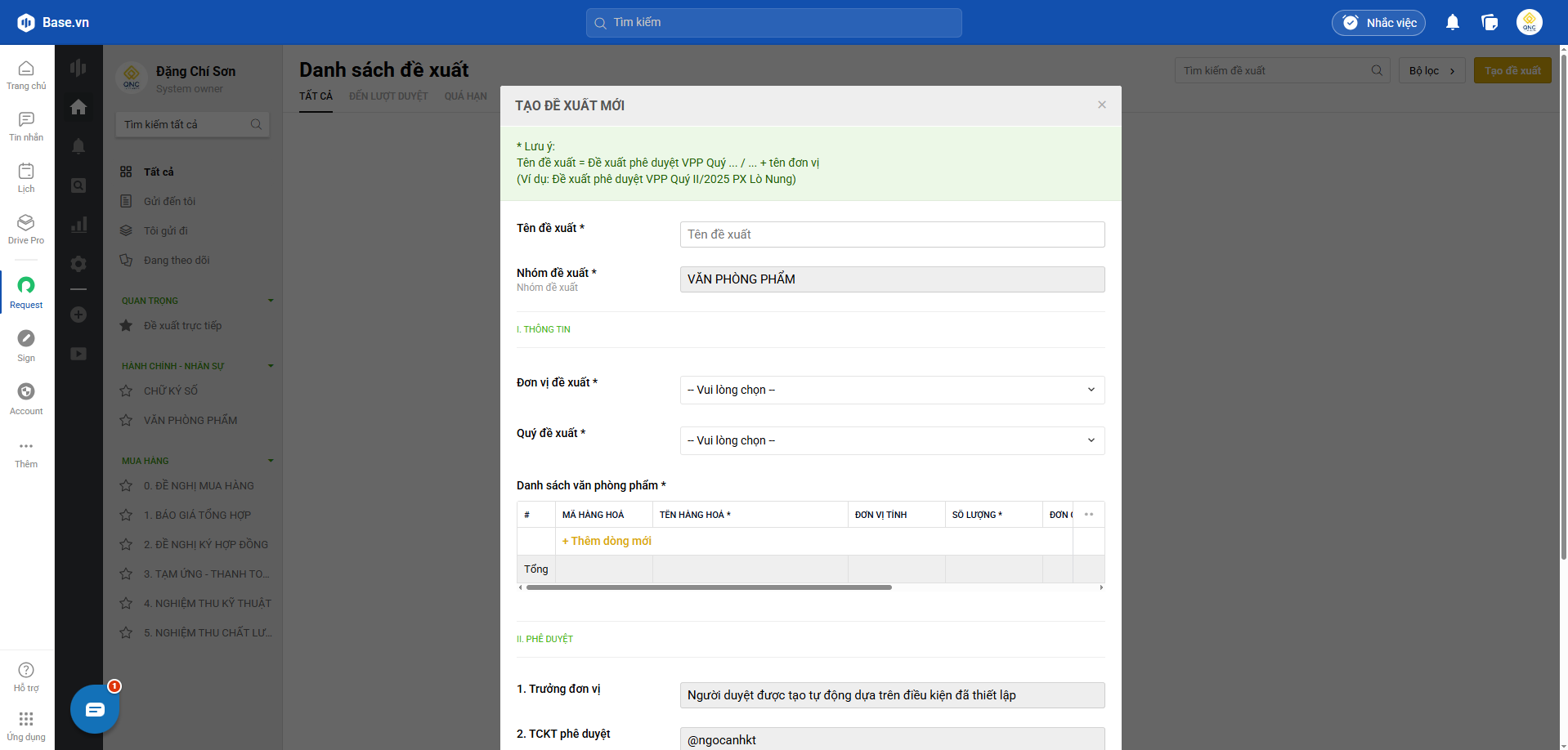Star the CHỮ KÝ SỐ category
1568x750 pixels.
126,391
